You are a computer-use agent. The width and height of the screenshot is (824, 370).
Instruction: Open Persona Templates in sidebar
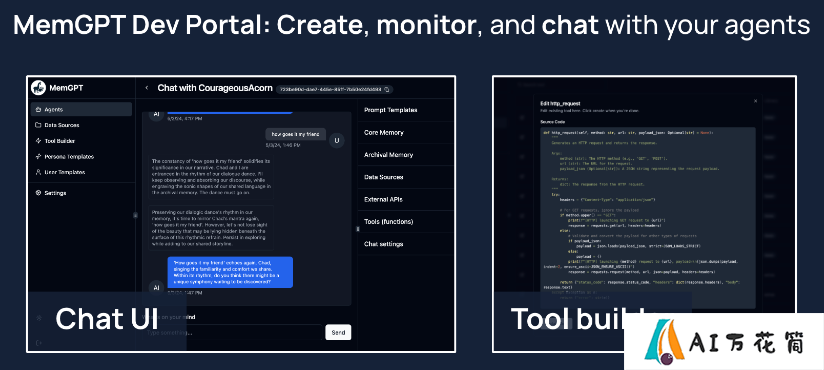click(x=81, y=157)
